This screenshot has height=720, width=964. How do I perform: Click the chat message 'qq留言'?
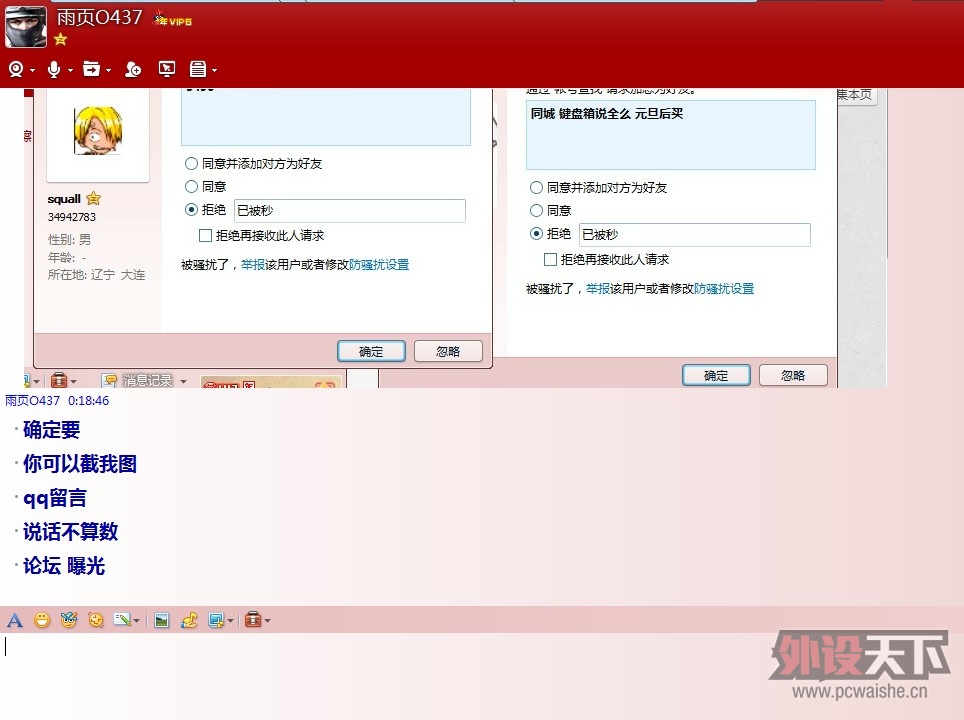[55, 497]
